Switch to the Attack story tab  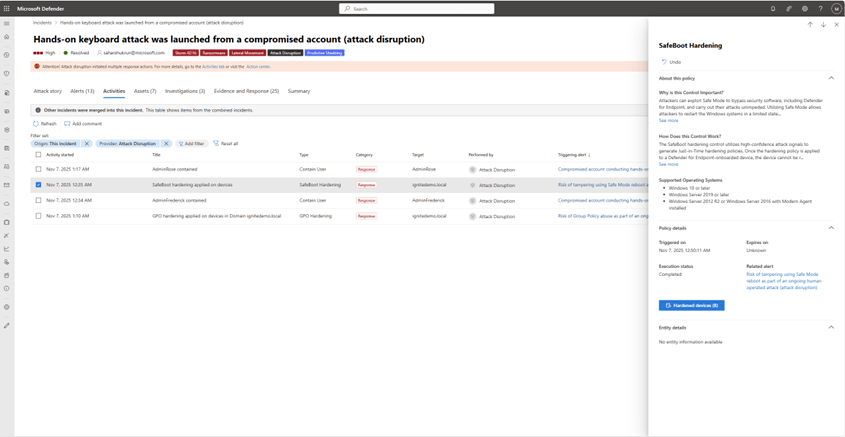(x=47, y=91)
